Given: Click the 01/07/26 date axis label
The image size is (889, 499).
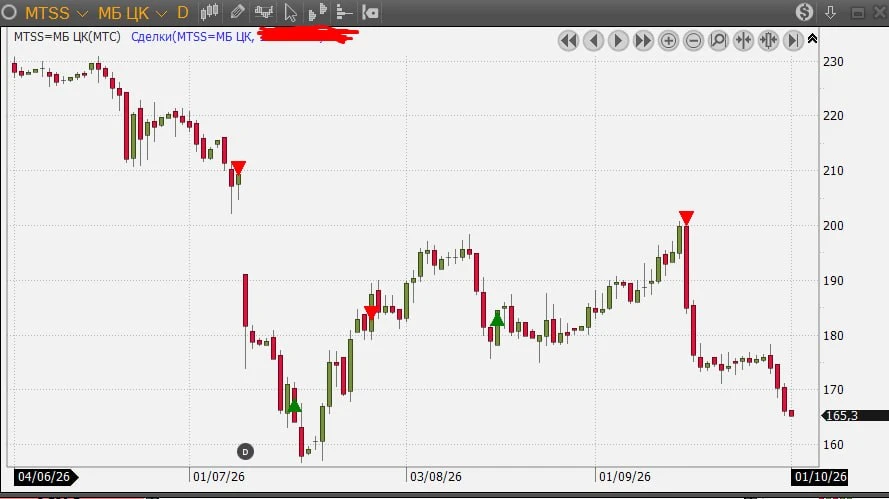Looking at the screenshot, I should pos(219,477).
